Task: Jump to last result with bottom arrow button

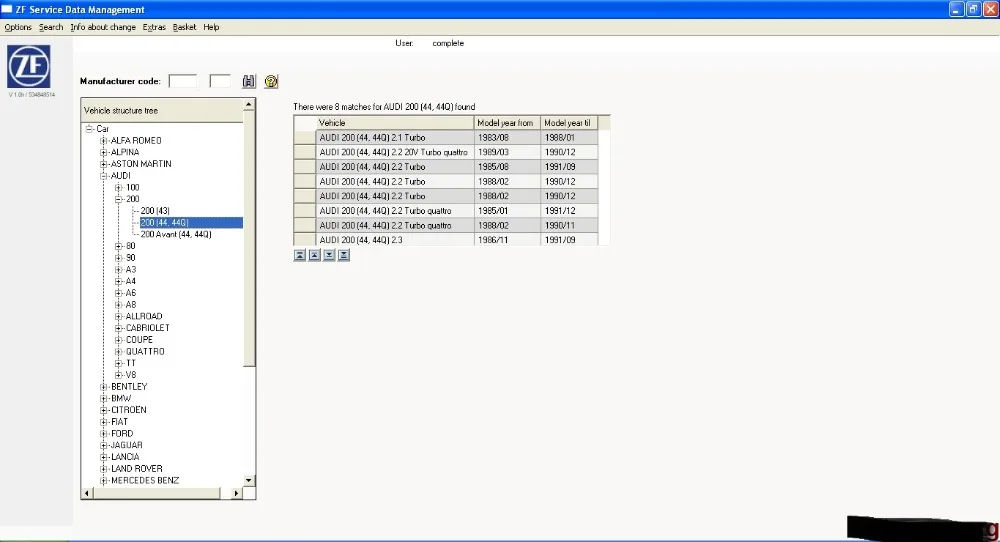Action: [344, 255]
